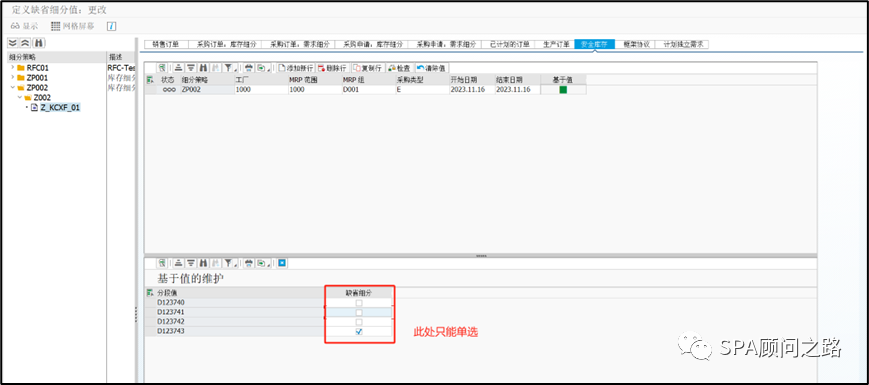Open the export icon in lower grid toolbar
The image size is (869, 385).
click(263, 263)
